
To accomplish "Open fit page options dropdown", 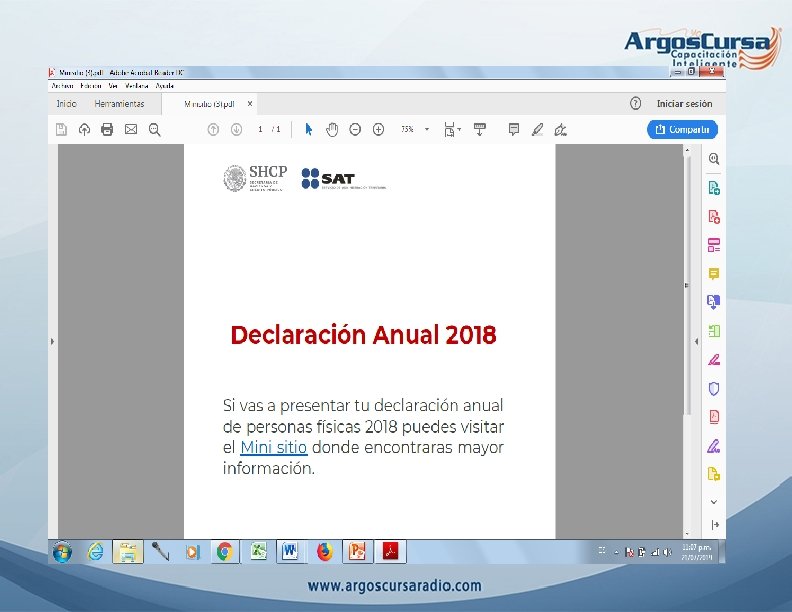I will [452, 130].
